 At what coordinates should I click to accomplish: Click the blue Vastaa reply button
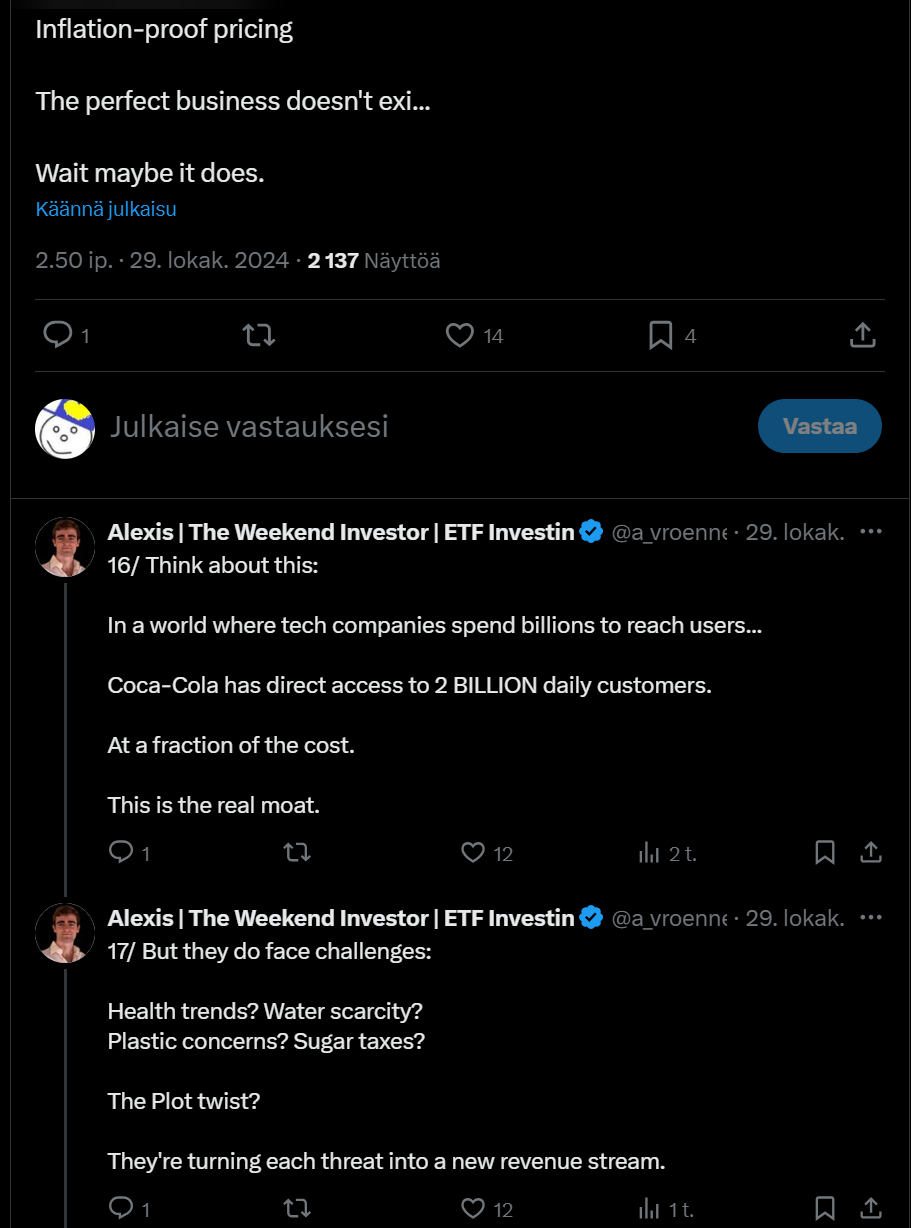[x=819, y=426]
